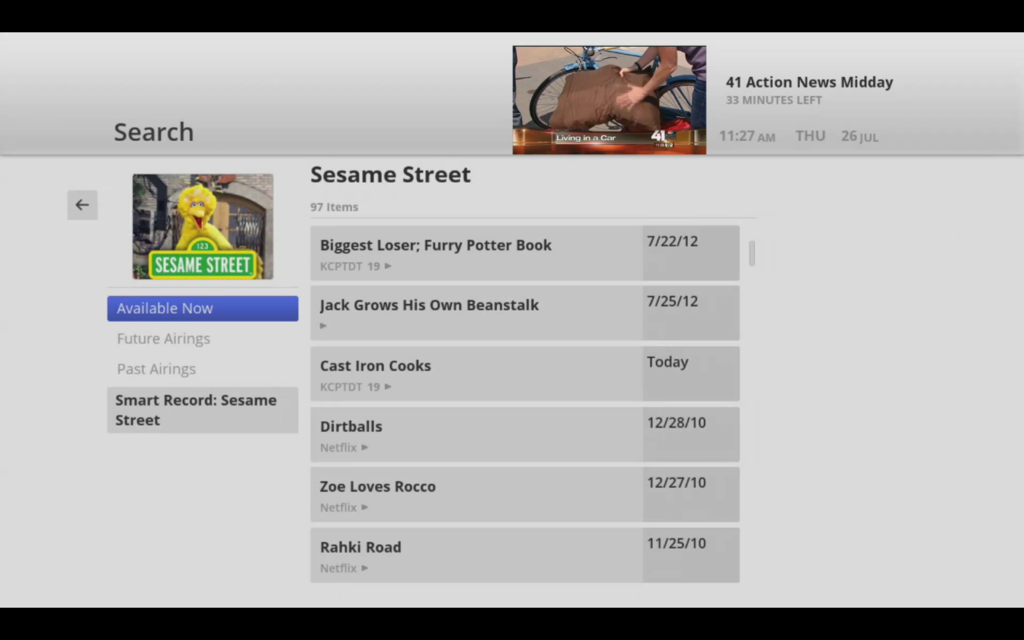Select the Dirtballs episode title
The image size is (1024, 640).
coord(351,427)
